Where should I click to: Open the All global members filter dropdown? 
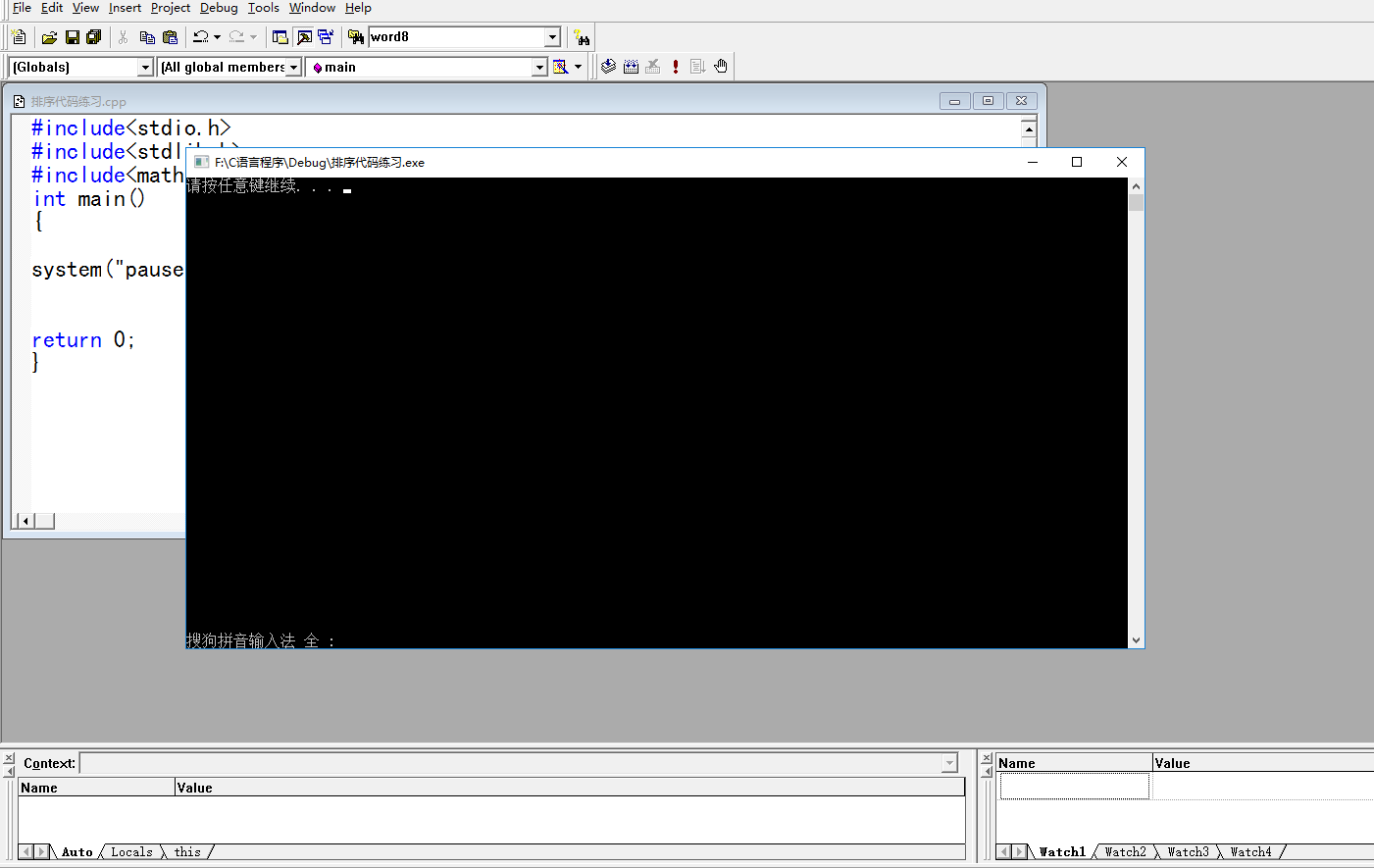click(x=293, y=67)
